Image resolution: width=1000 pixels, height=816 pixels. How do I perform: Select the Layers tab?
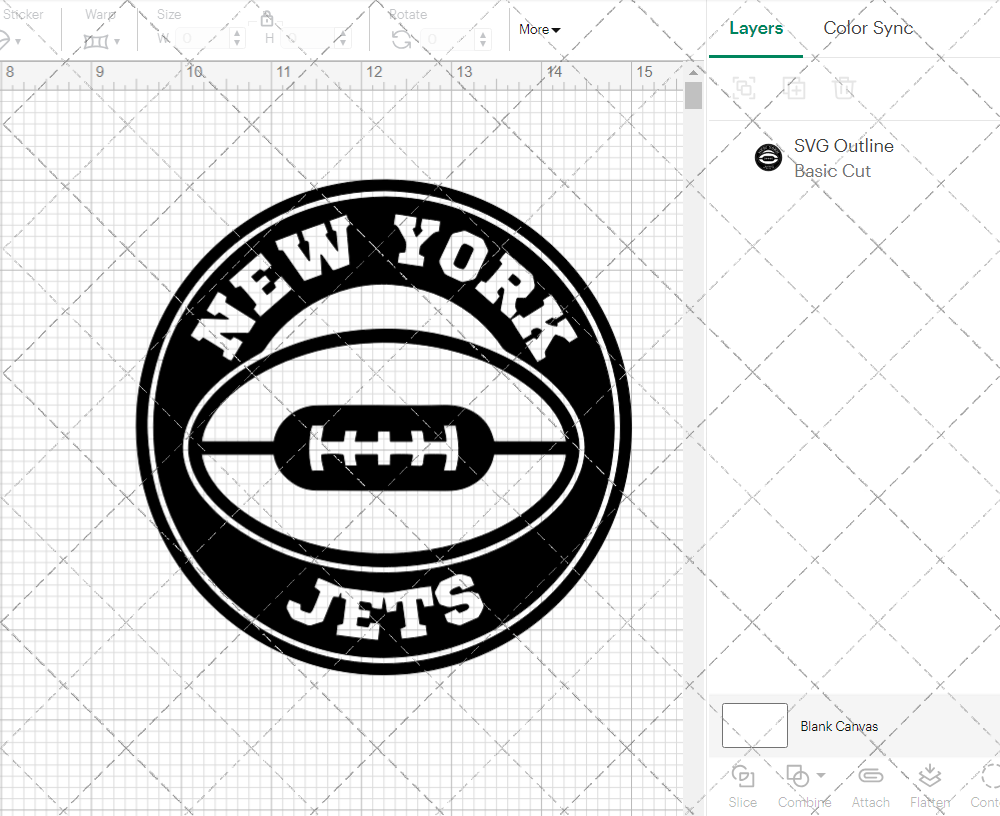(x=756, y=28)
